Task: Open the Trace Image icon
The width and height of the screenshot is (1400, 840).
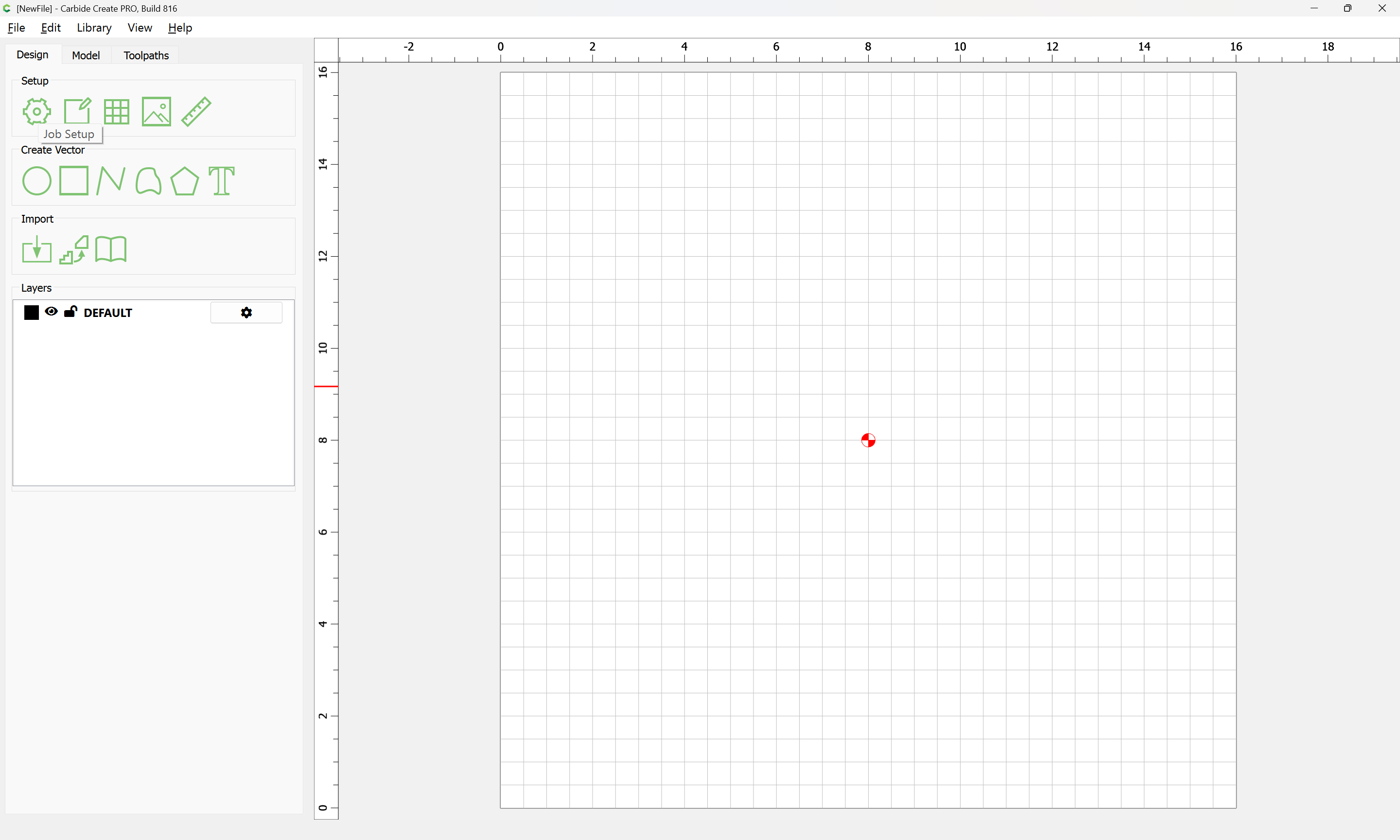Action: click(74, 250)
